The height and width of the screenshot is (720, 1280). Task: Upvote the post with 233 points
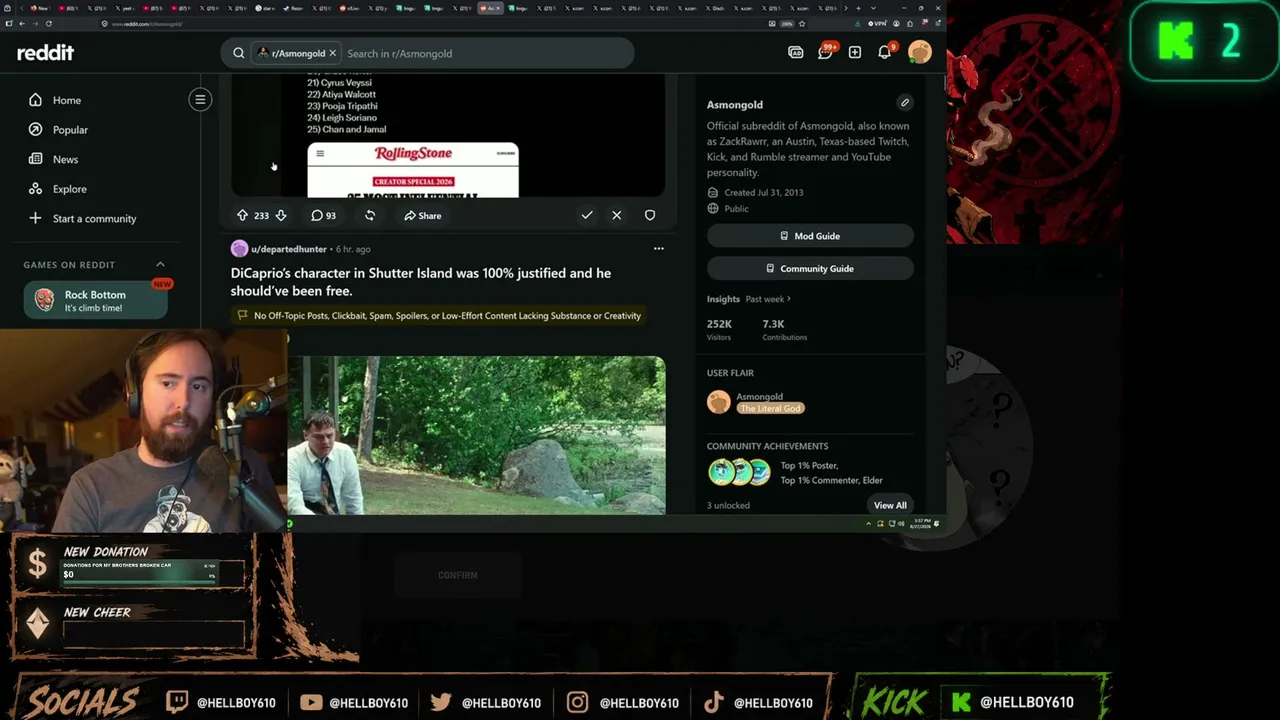(x=242, y=215)
